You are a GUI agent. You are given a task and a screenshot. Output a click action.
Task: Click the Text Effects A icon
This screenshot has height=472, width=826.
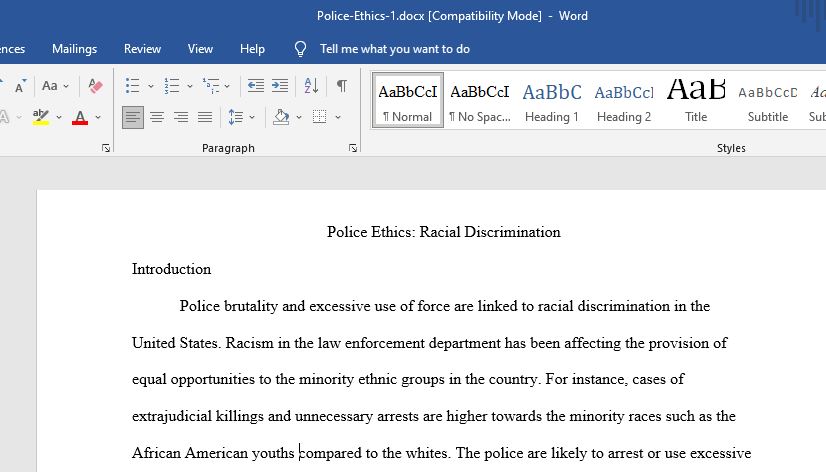[x=4, y=117]
